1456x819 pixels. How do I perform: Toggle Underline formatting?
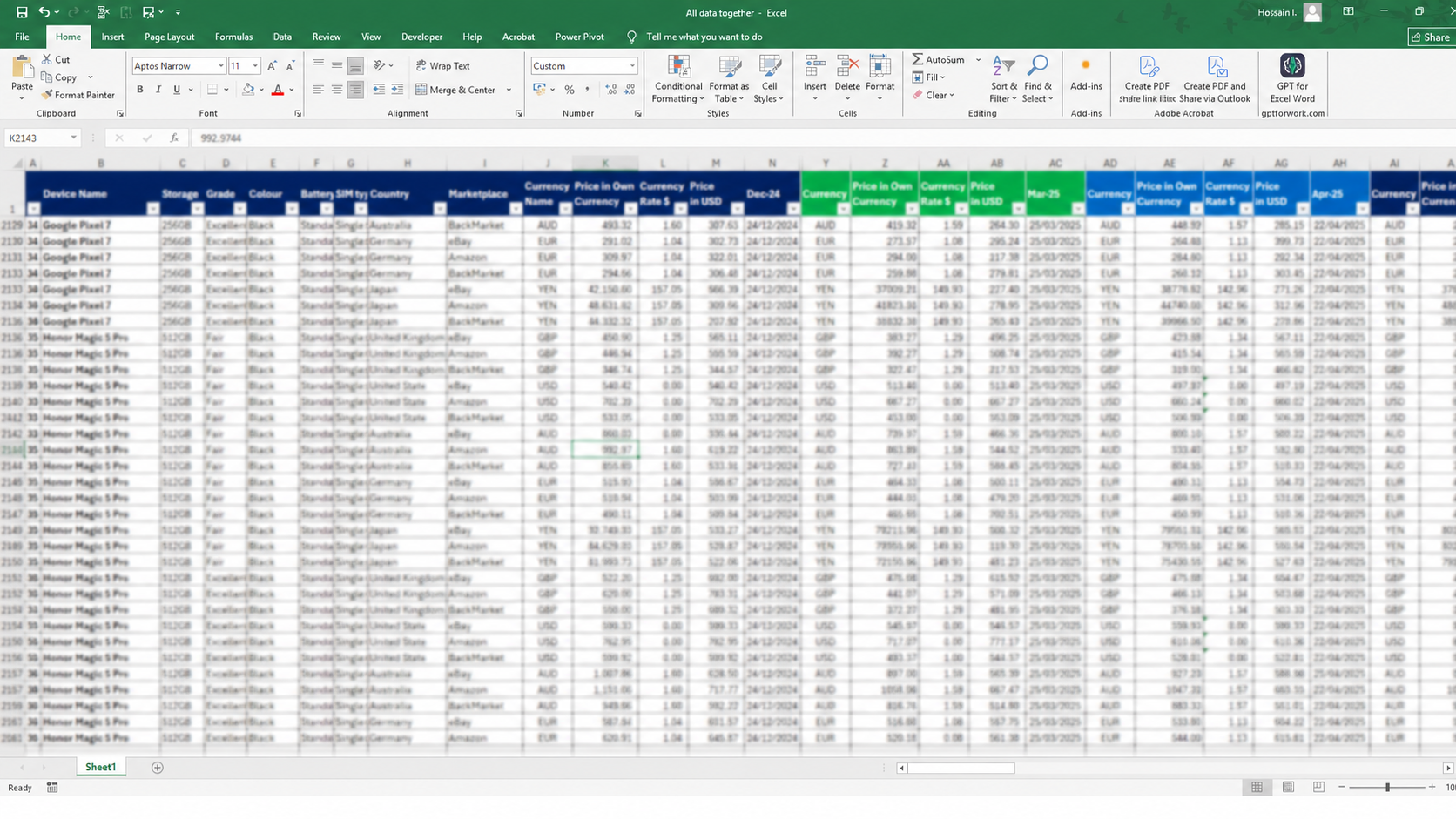pyautogui.click(x=177, y=90)
